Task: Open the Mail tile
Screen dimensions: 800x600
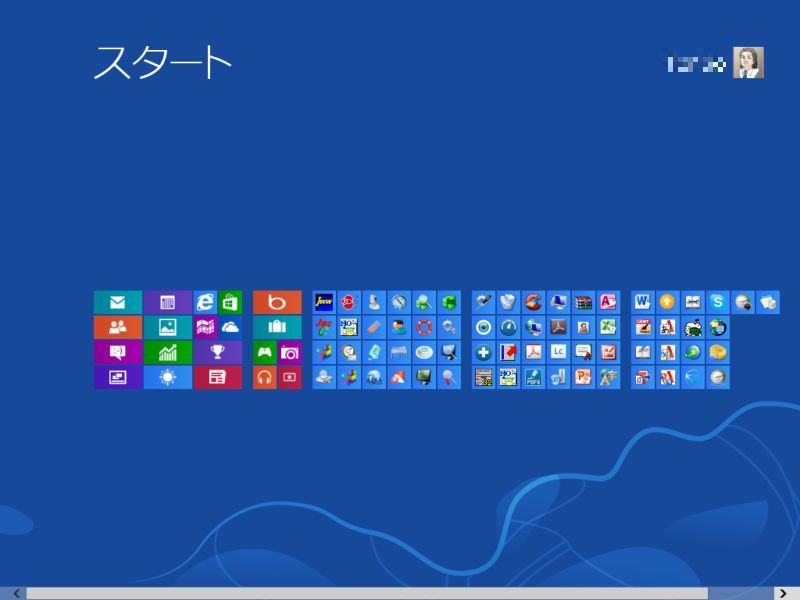Action: coord(118,302)
